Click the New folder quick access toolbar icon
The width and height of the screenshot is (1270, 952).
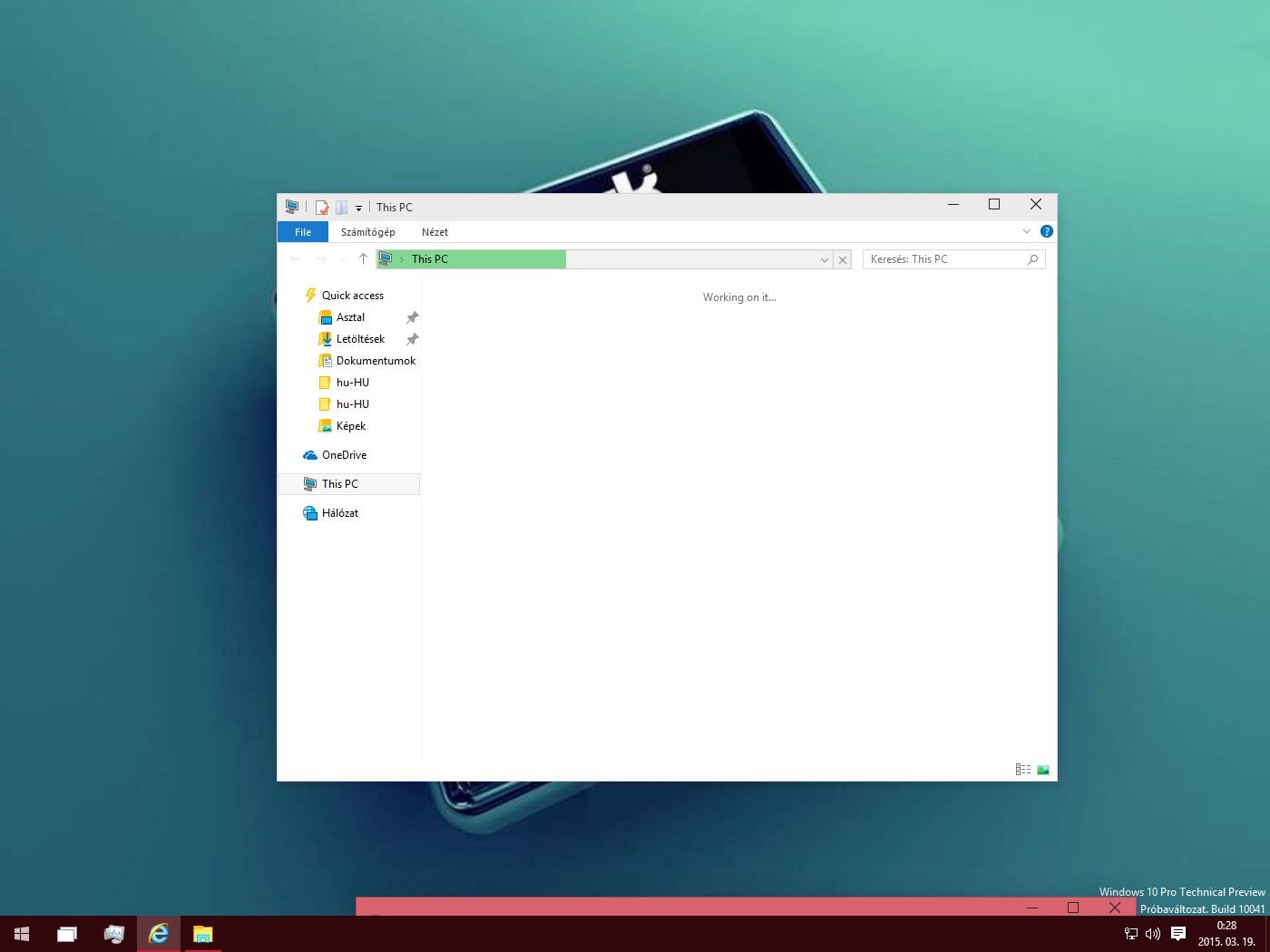341,208
